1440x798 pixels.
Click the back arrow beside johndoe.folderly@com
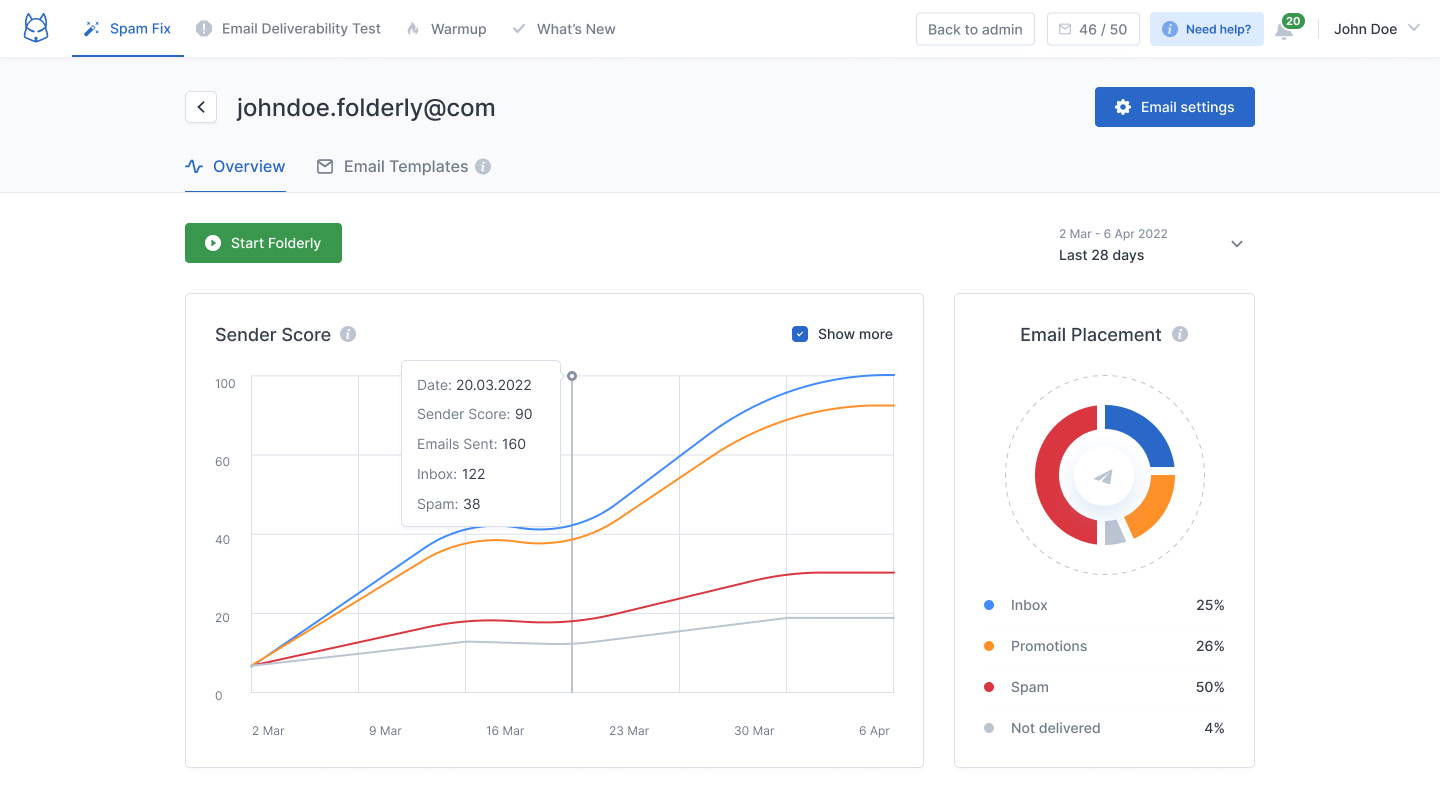(201, 107)
